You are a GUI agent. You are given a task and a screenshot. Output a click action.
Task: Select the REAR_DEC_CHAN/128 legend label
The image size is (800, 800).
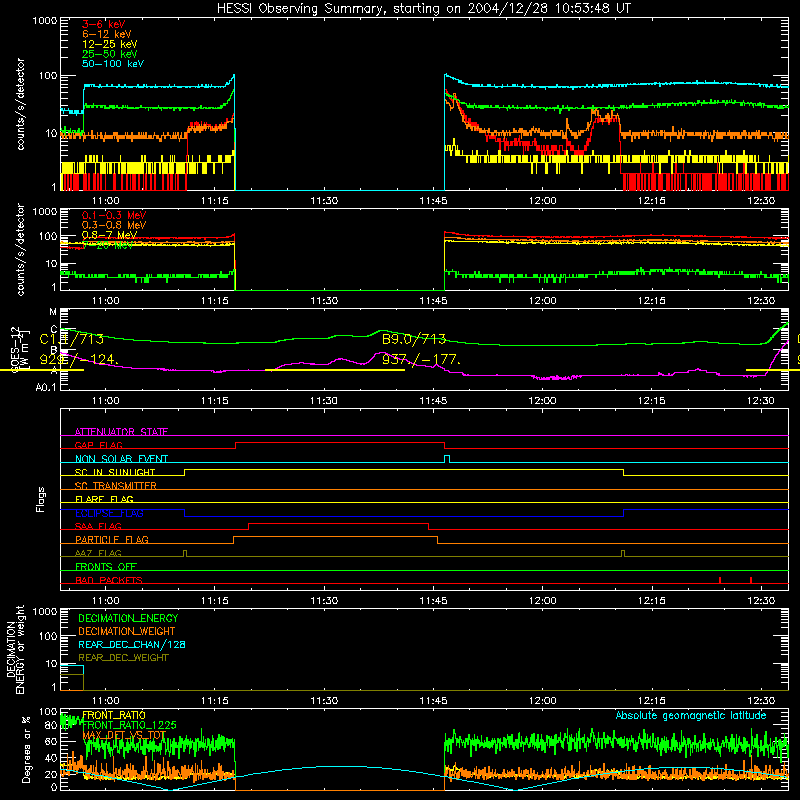coord(132,645)
